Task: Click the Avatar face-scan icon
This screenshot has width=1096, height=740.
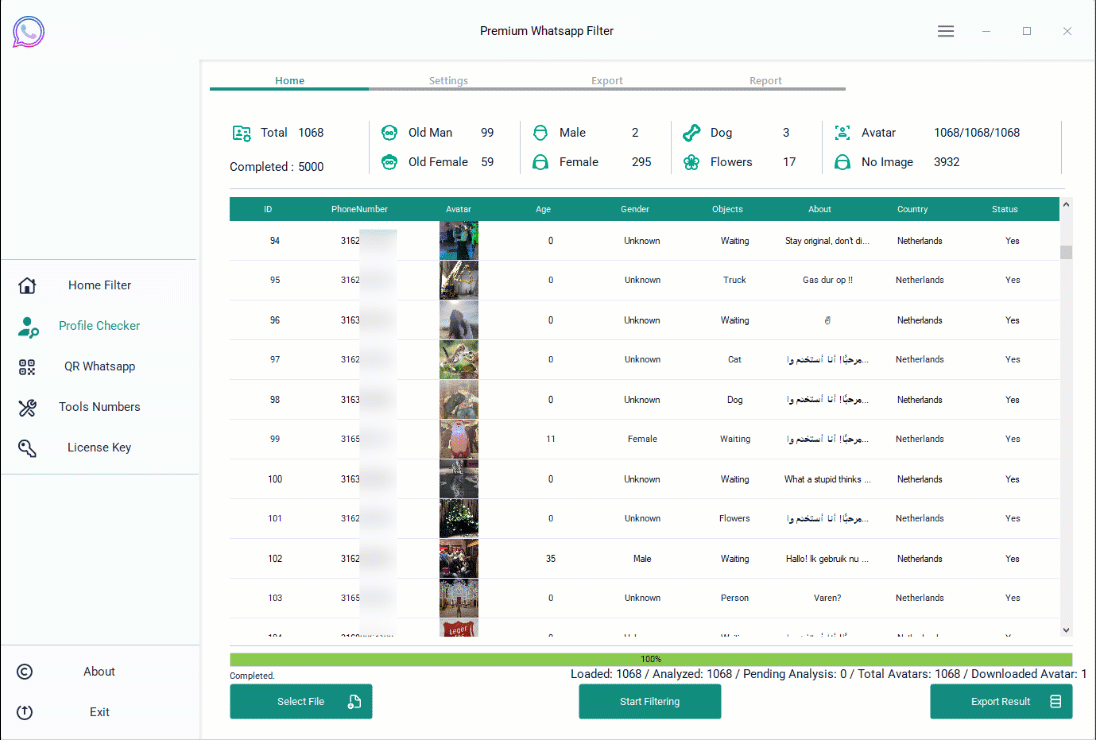Action: tap(842, 133)
